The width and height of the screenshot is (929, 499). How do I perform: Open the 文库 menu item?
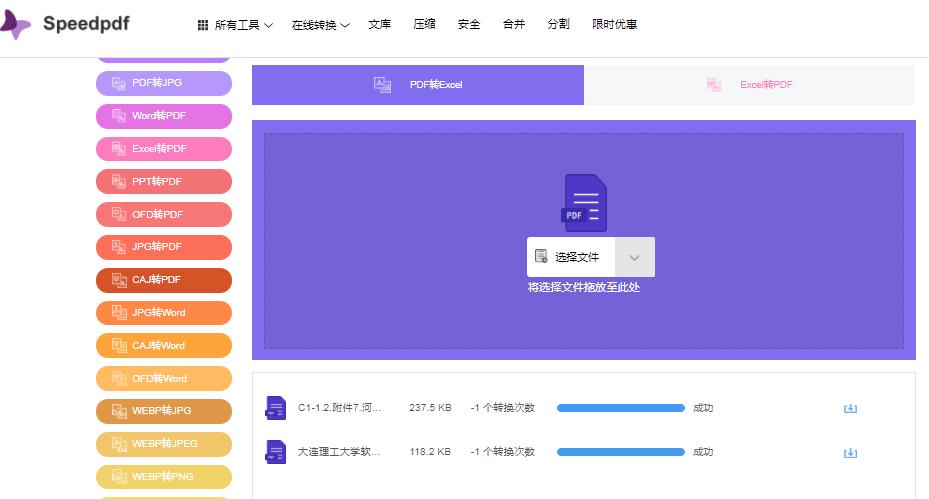pyautogui.click(x=379, y=24)
